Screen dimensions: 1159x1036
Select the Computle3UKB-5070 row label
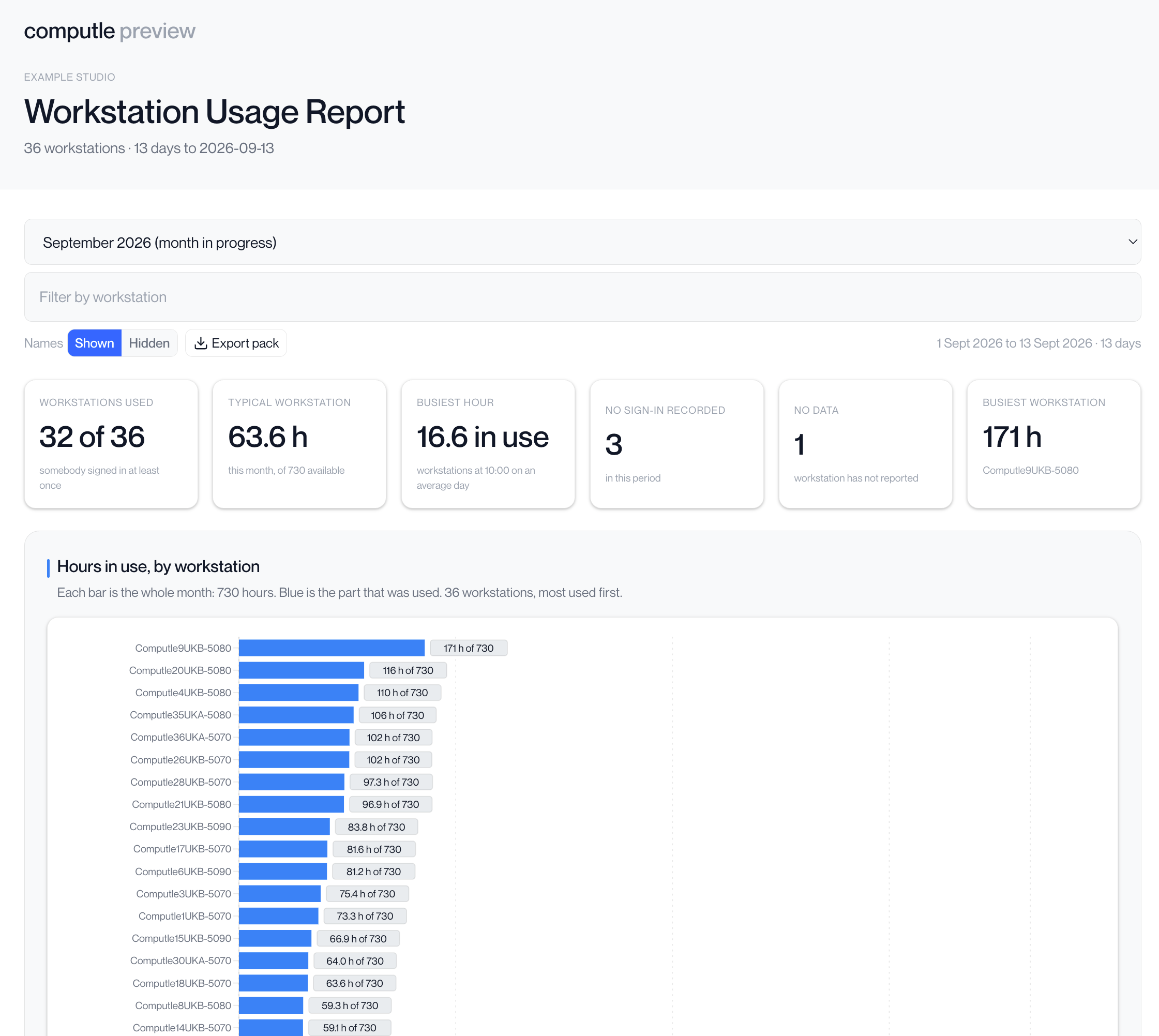click(183, 893)
